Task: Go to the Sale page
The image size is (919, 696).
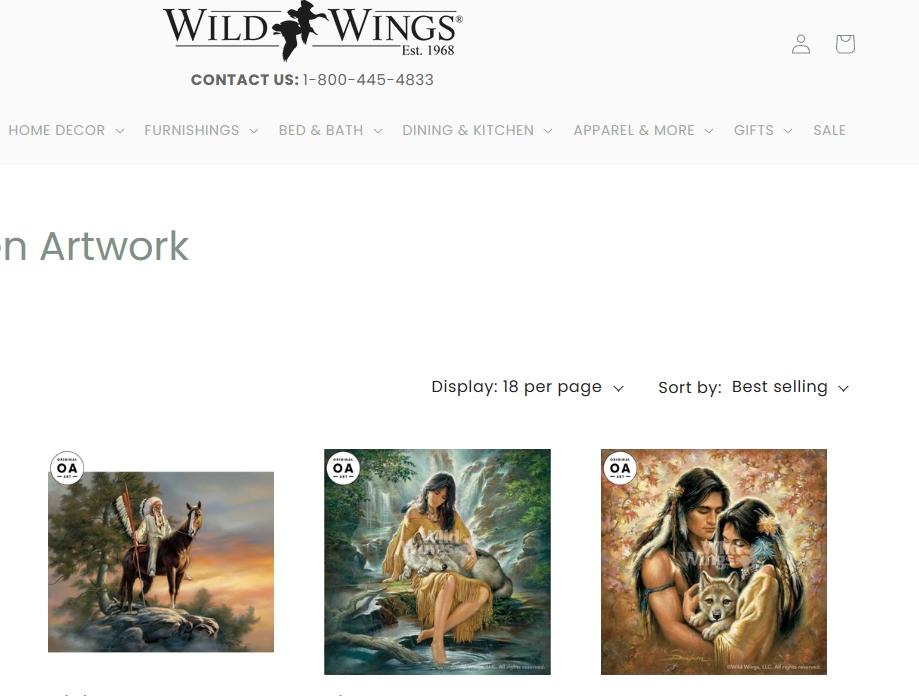Action: (829, 130)
